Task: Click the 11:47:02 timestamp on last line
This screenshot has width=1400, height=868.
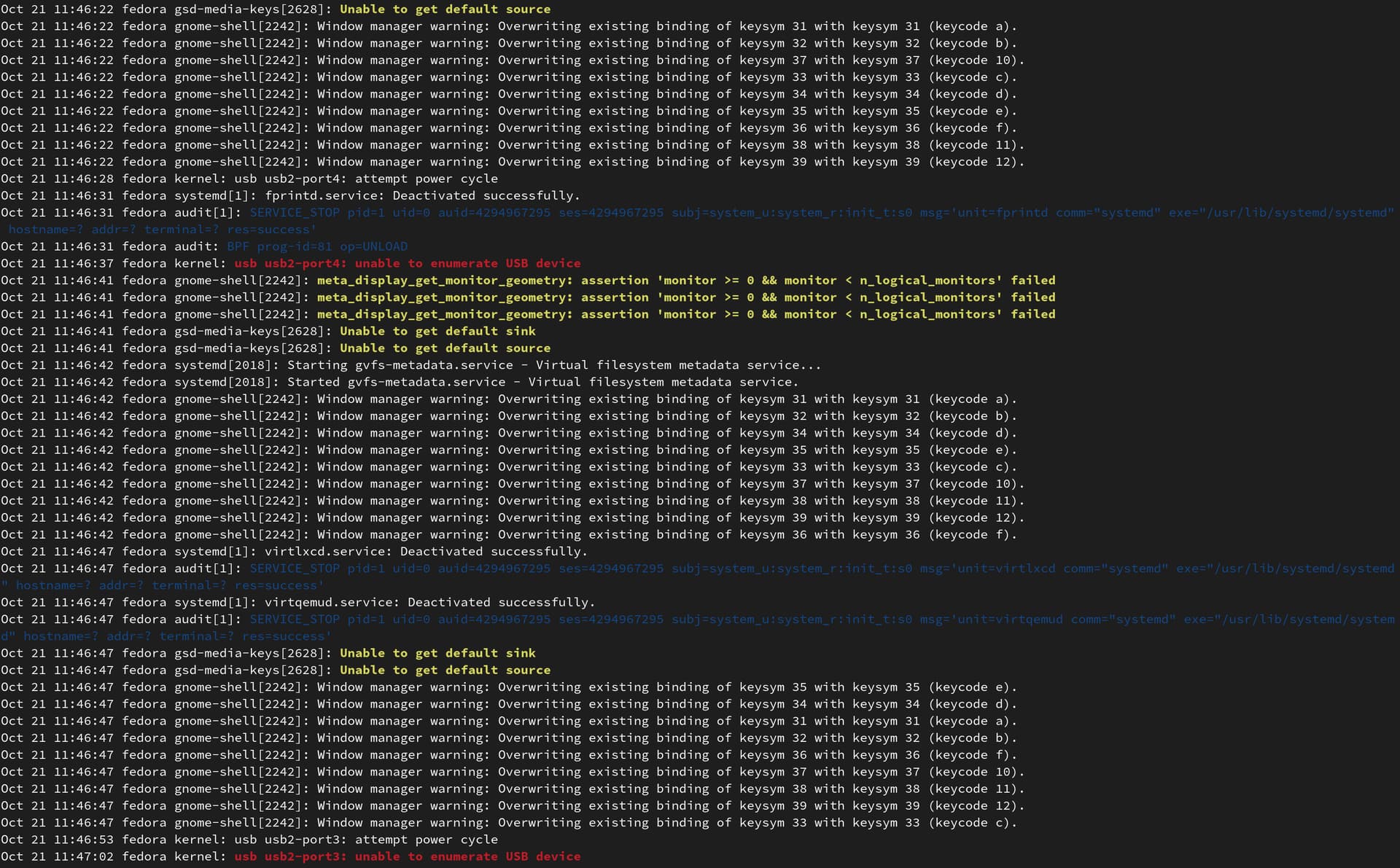Action: pyautogui.click(x=83, y=856)
